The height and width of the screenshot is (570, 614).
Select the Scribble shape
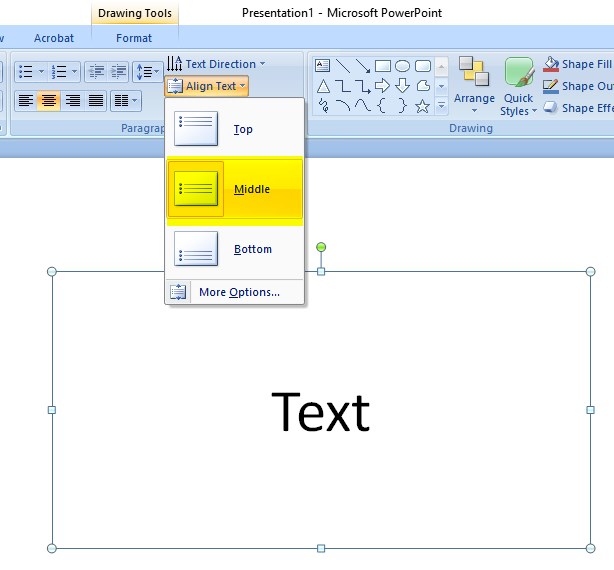(x=323, y=106)
